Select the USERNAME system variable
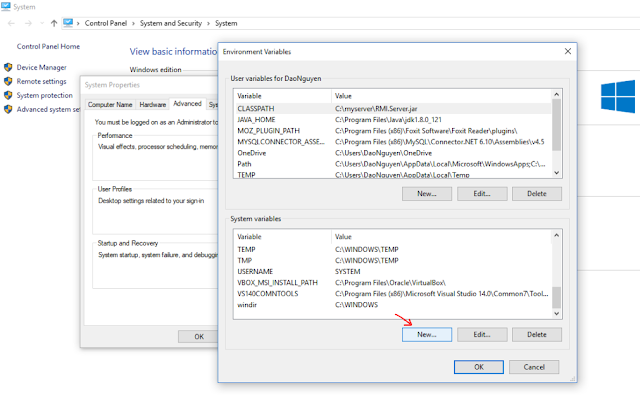This screenshot has height=395, width=640. pos(393,271)
